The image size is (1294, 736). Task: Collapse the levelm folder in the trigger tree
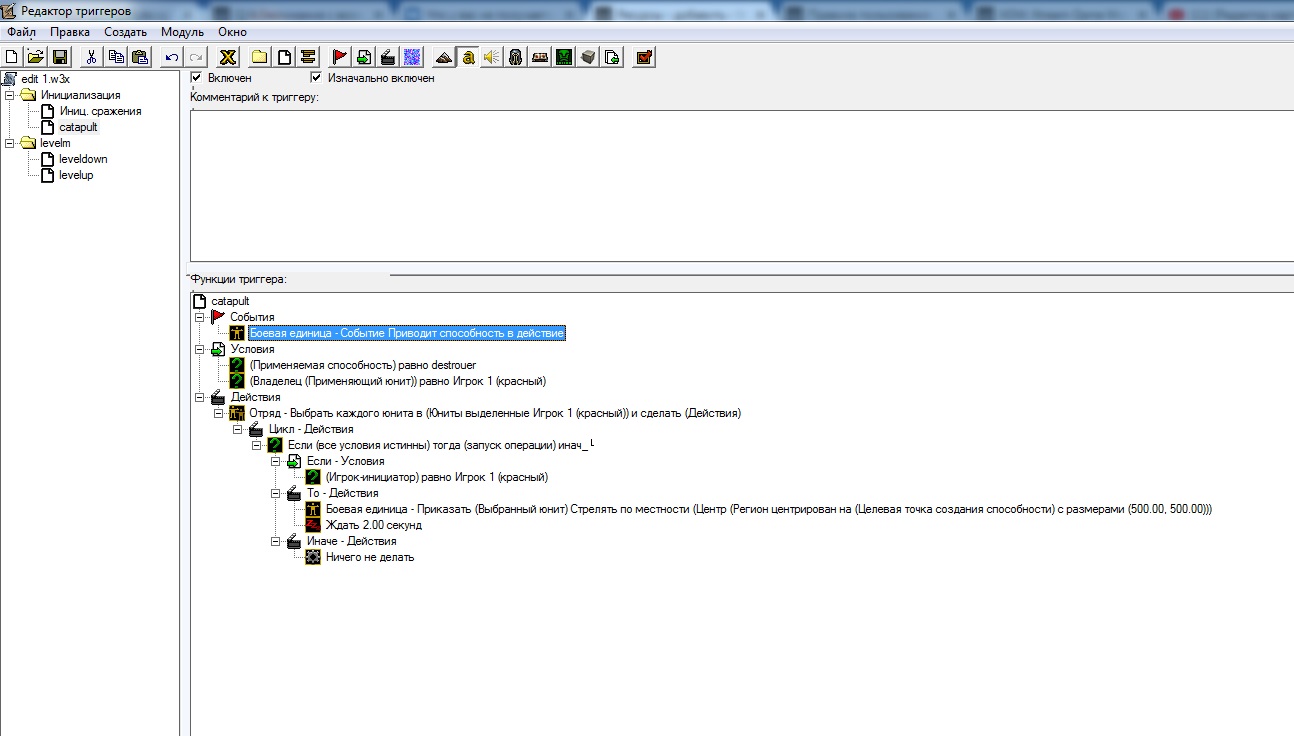coord(9,143)
